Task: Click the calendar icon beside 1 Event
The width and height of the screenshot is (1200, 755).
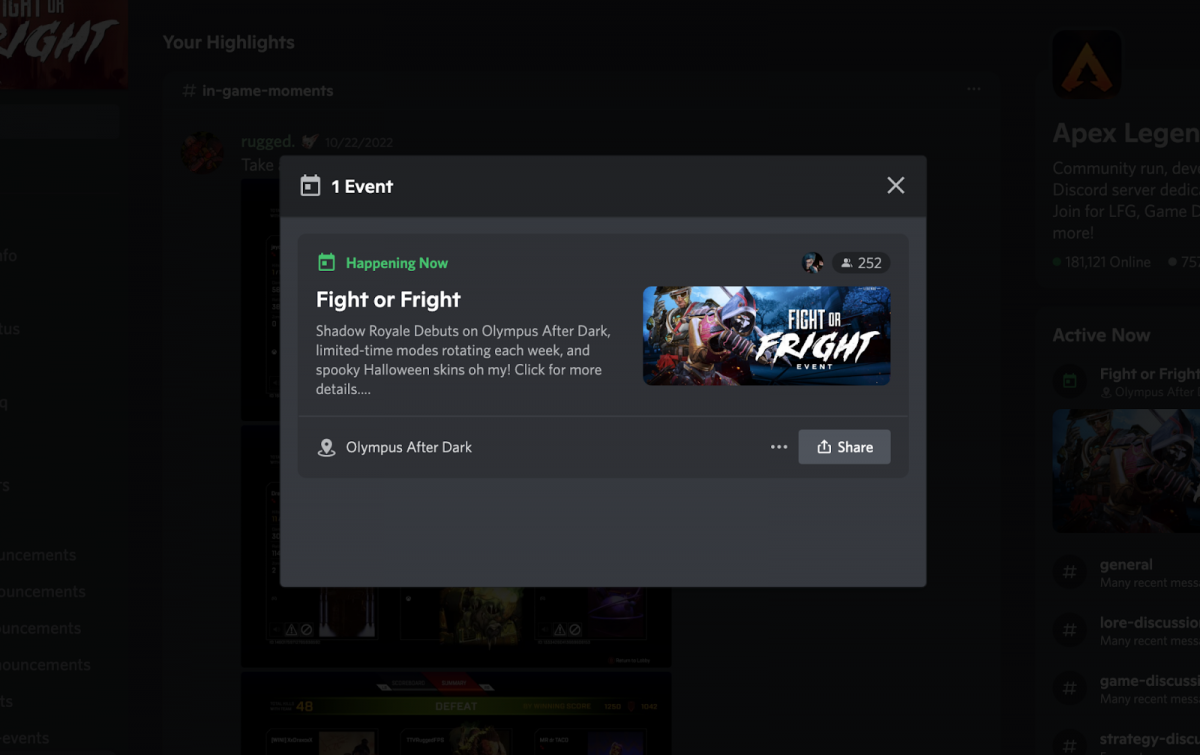Action: click(311, 186)
